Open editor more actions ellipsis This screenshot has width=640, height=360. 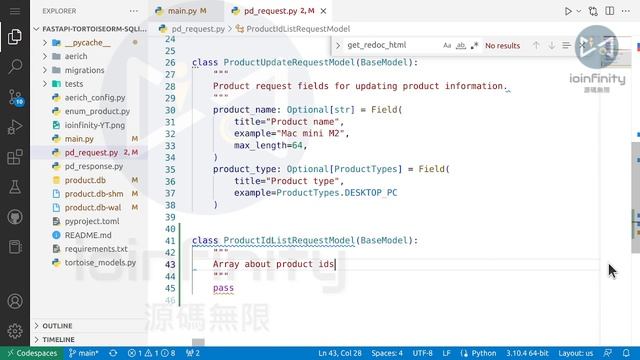click(626, 11)
